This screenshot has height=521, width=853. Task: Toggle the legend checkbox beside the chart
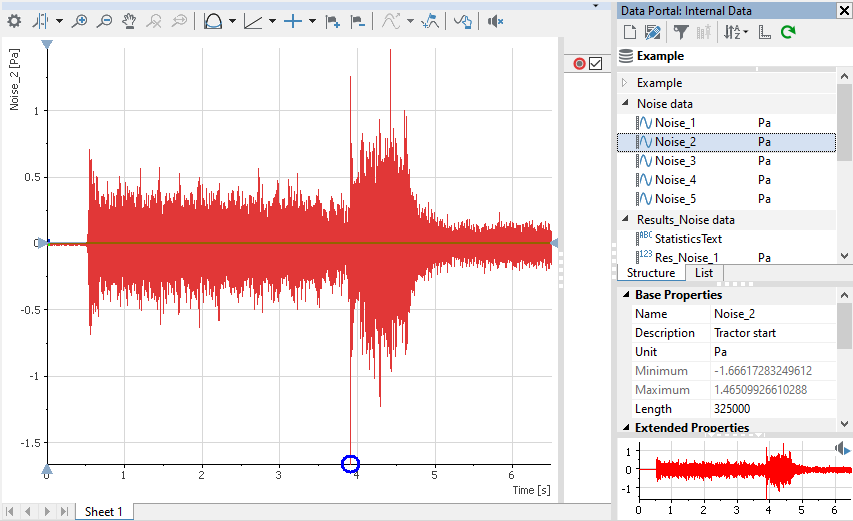pyautogui.click(x=596, y=64)
